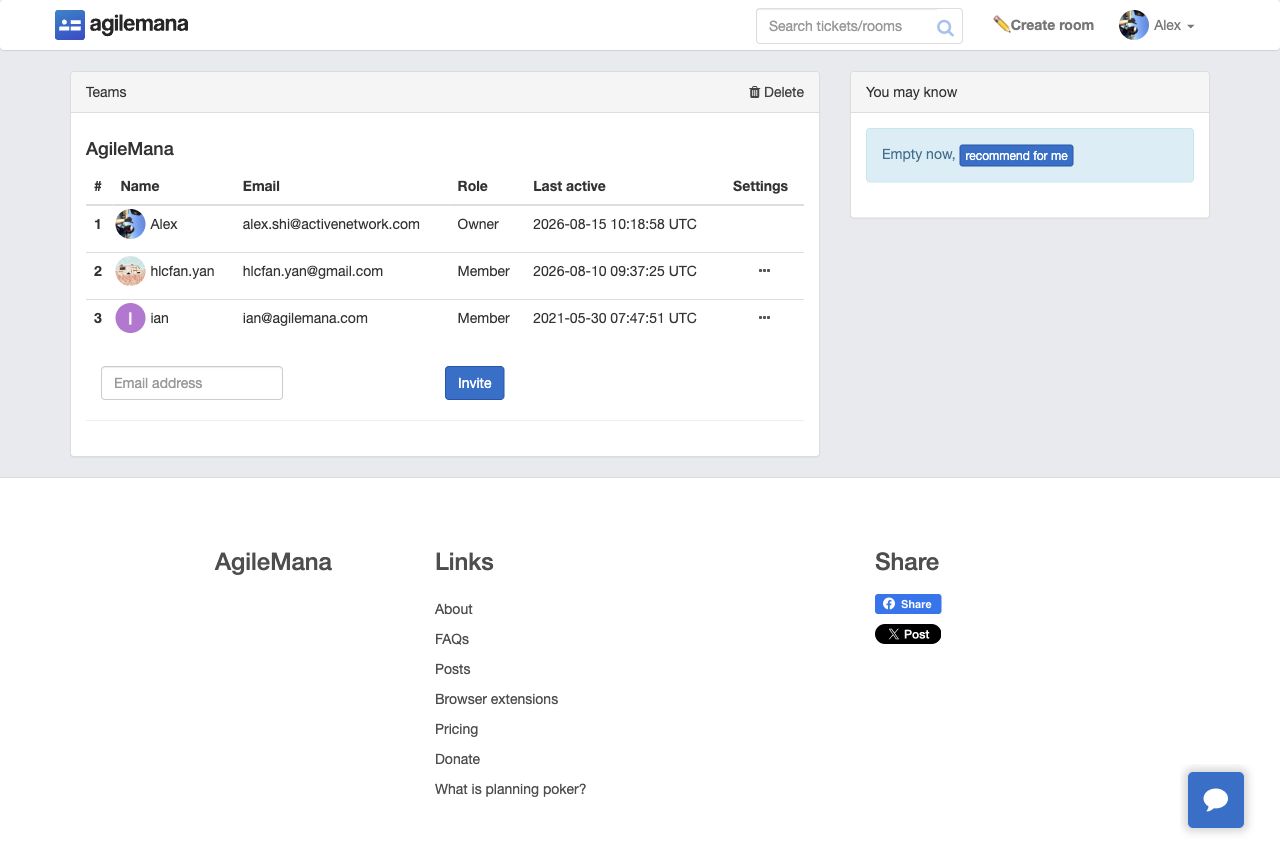
Task: Open the chat bubble widget
Action: click(1216, 800)
